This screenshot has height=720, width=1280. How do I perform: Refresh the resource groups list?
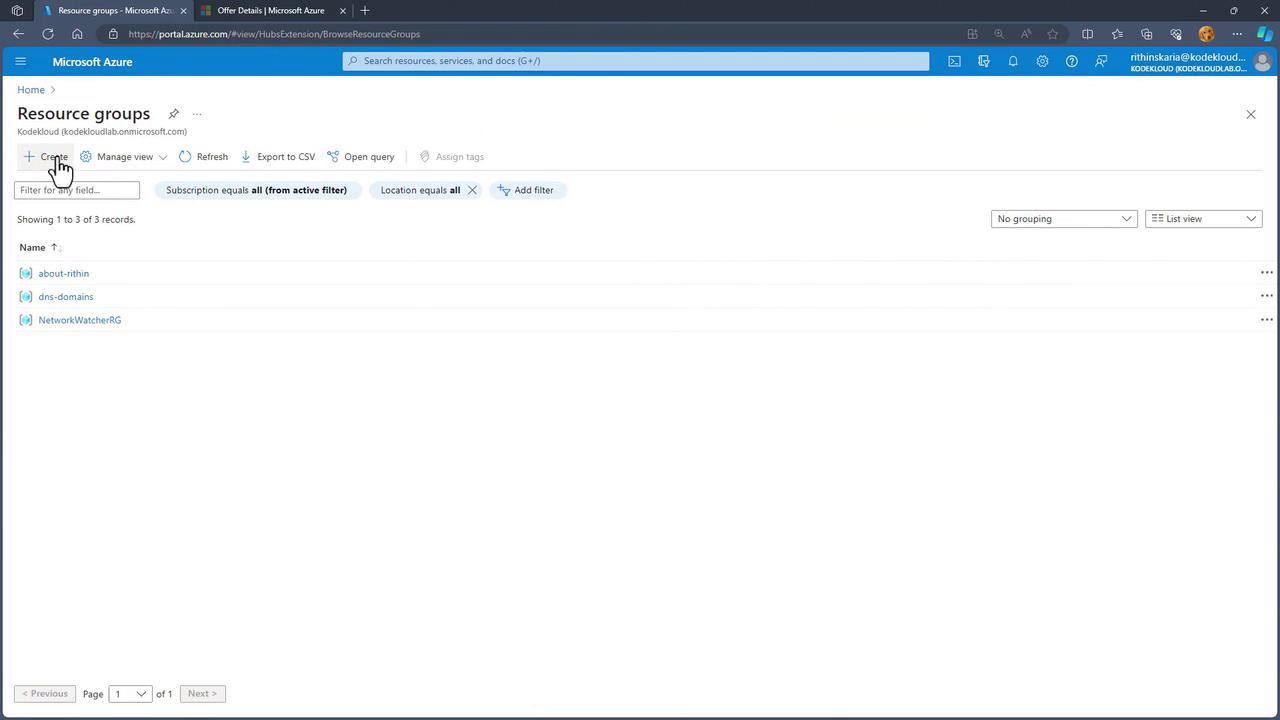click(204, 157)
